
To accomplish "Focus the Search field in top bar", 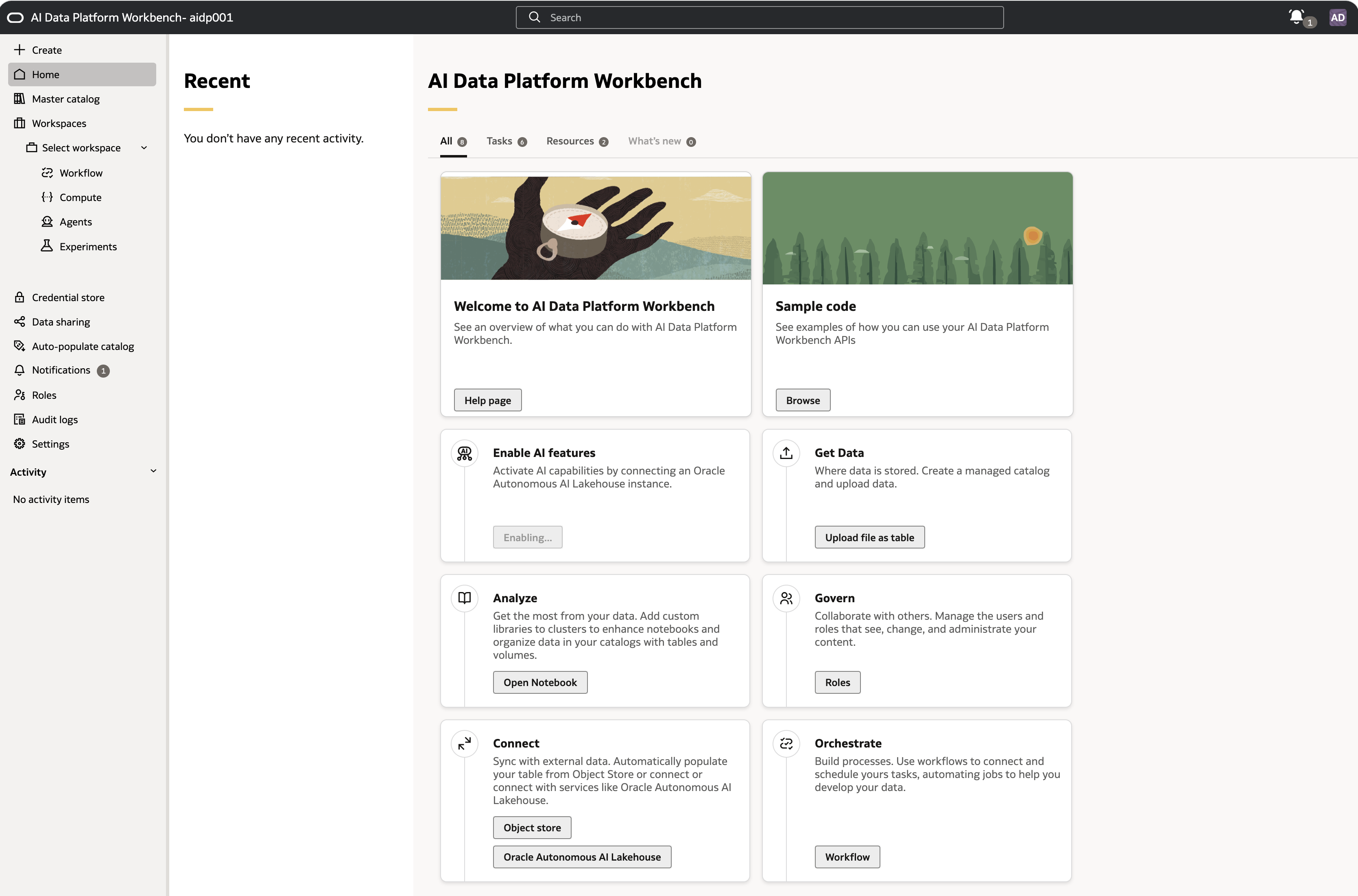I will 759,17.
